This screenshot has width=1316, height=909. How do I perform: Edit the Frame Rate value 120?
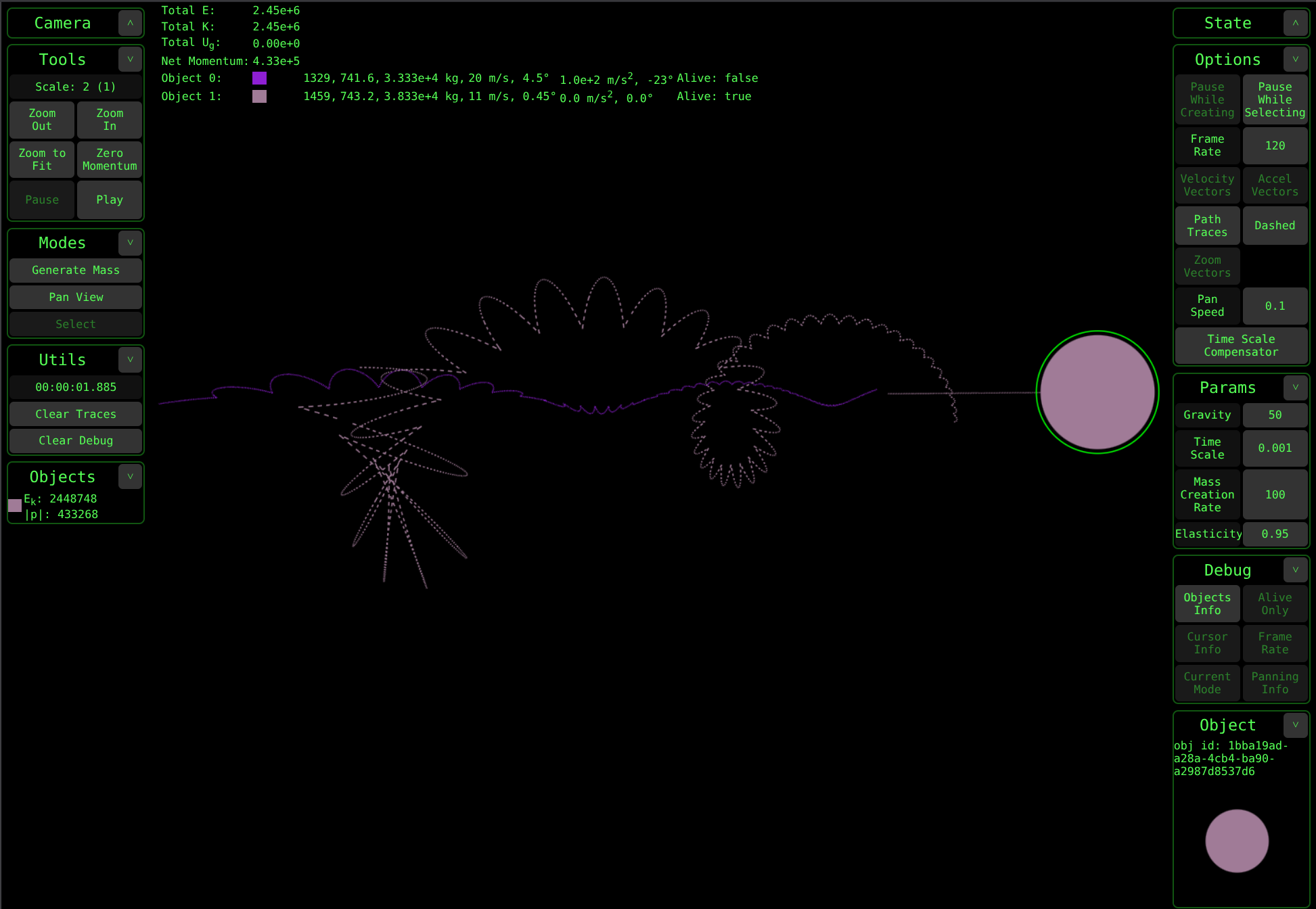(1275, 145)
